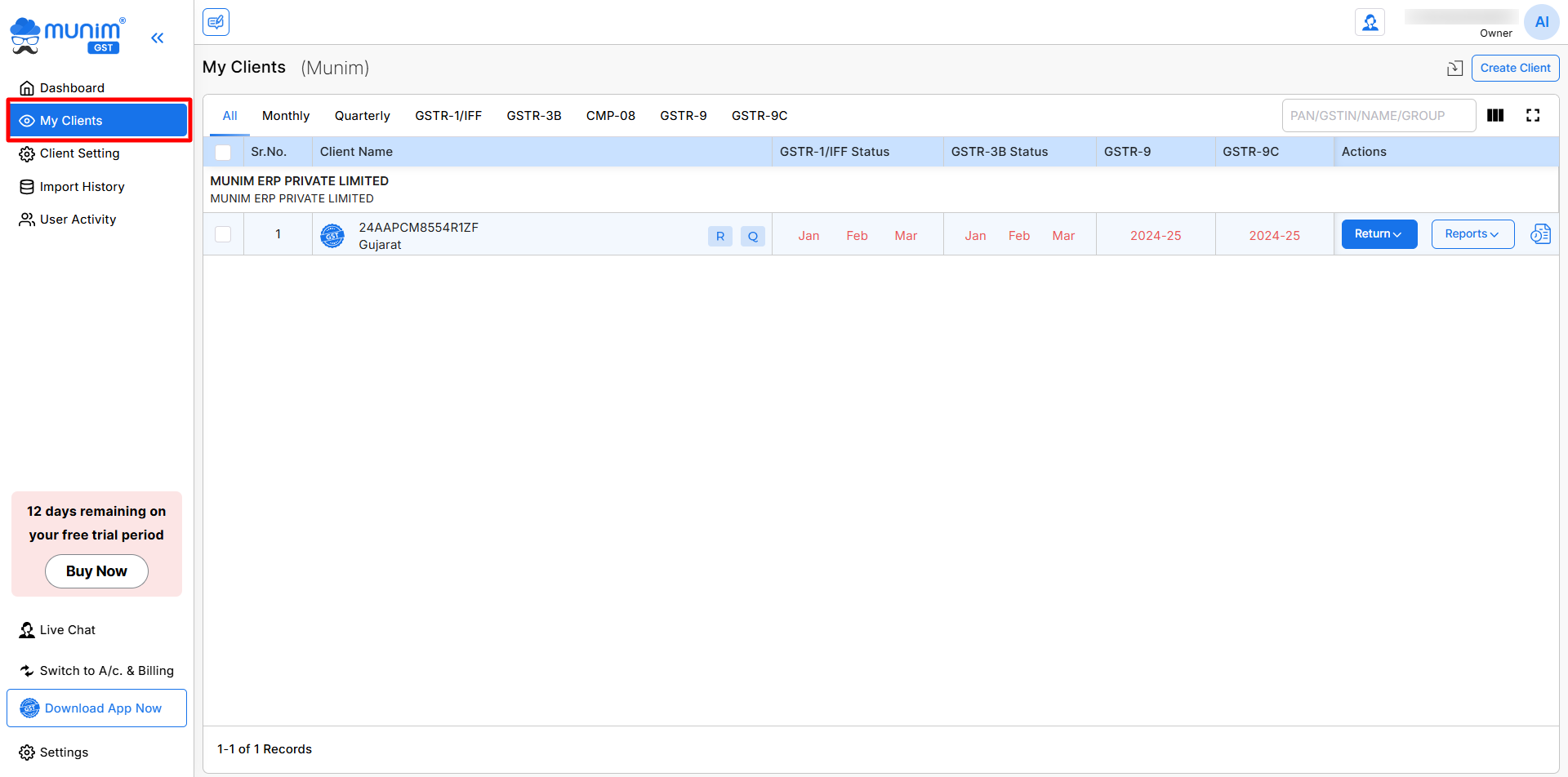Screen dimensions: 1568x777
Task: Click the Create Client button
Action: point(1515,69)
